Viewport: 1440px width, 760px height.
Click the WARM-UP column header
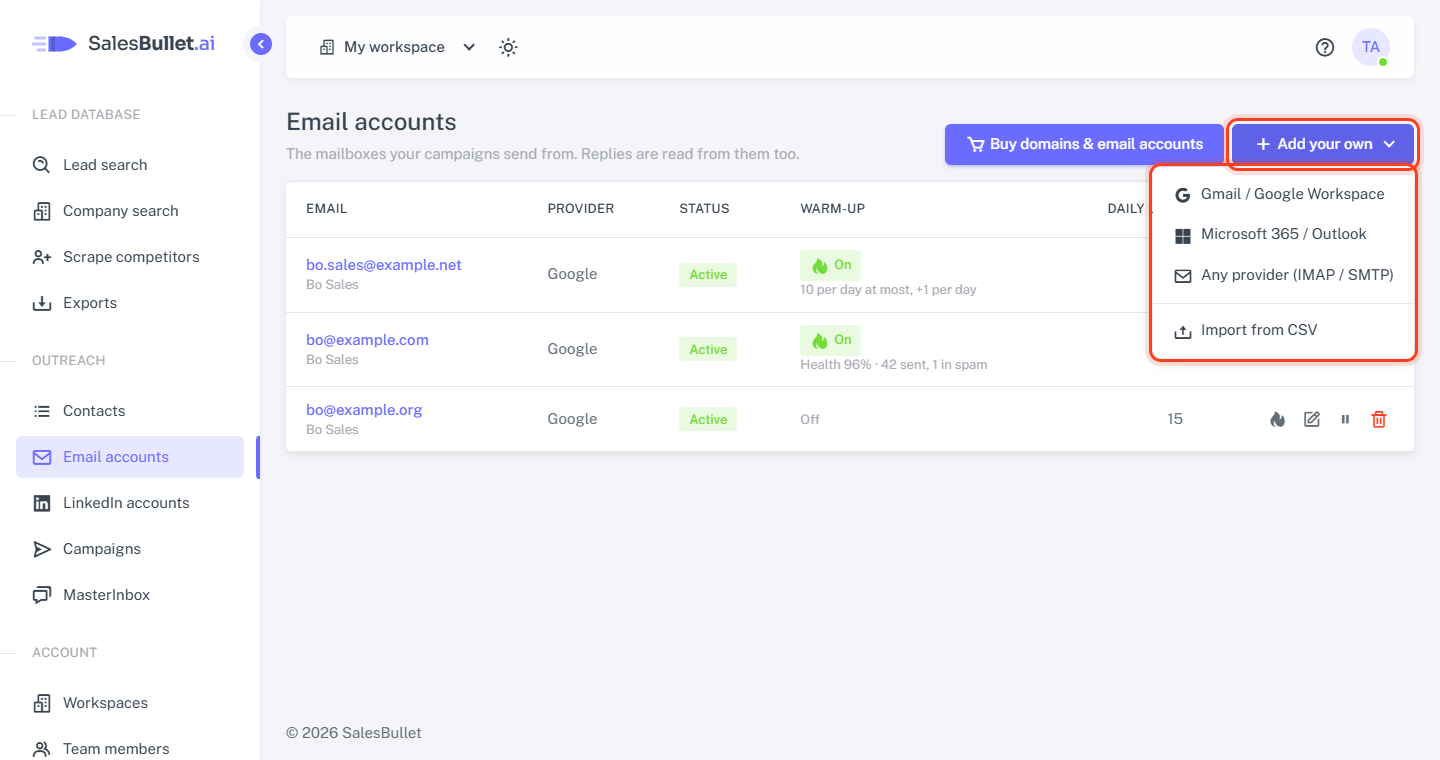[x=832, y=209]
